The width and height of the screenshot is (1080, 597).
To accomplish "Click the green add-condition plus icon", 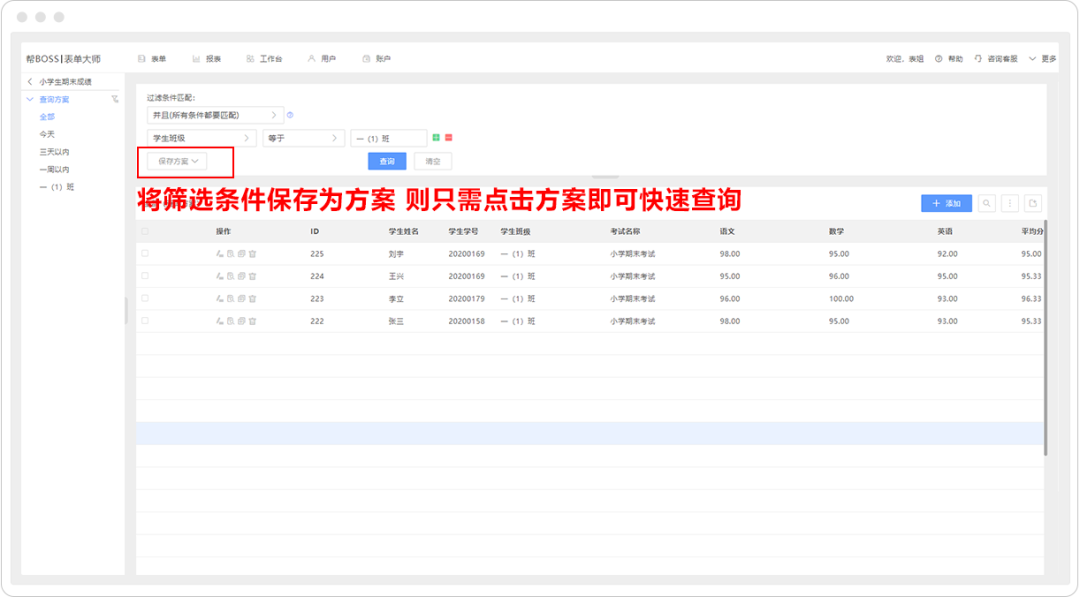I will 436,137.
